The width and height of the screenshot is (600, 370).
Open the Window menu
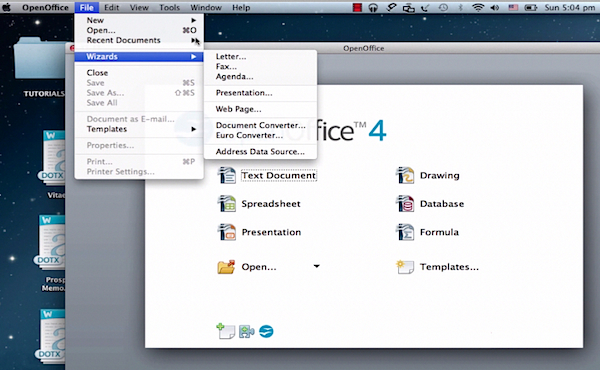point(206,7)
